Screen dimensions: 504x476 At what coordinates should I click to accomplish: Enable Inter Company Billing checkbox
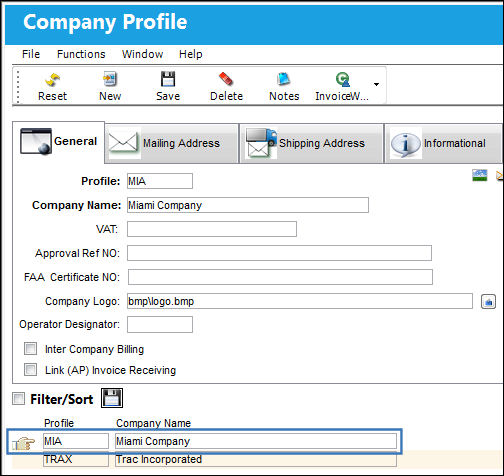click(x=30, y=349)
